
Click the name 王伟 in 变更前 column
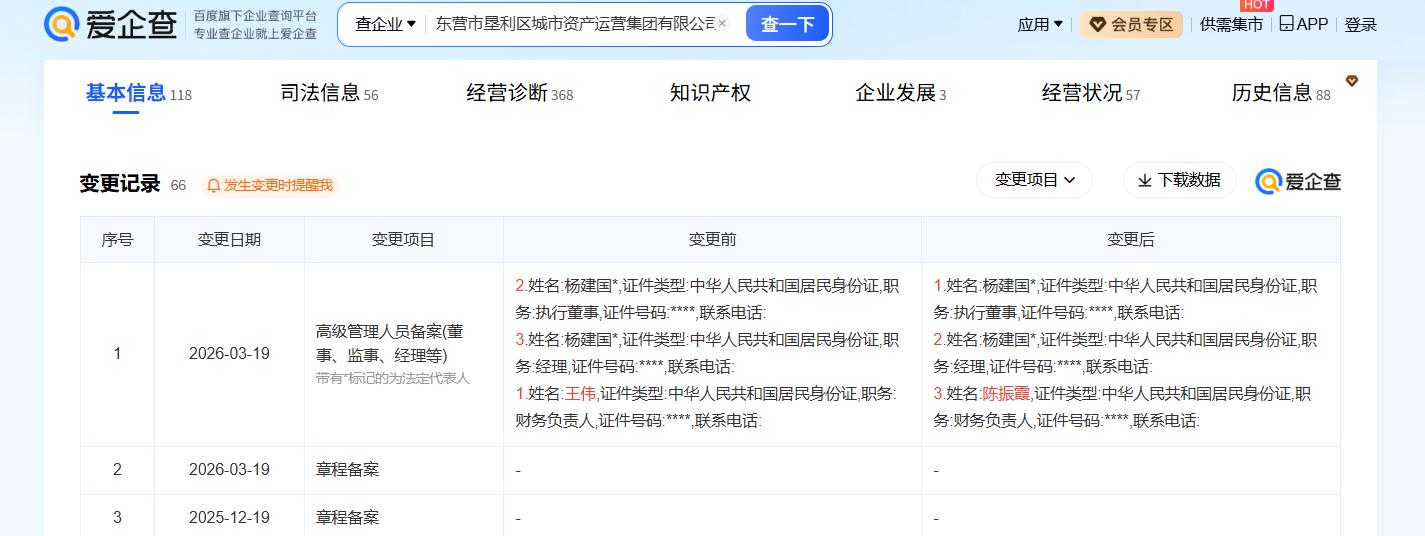(x=580, y=394)
